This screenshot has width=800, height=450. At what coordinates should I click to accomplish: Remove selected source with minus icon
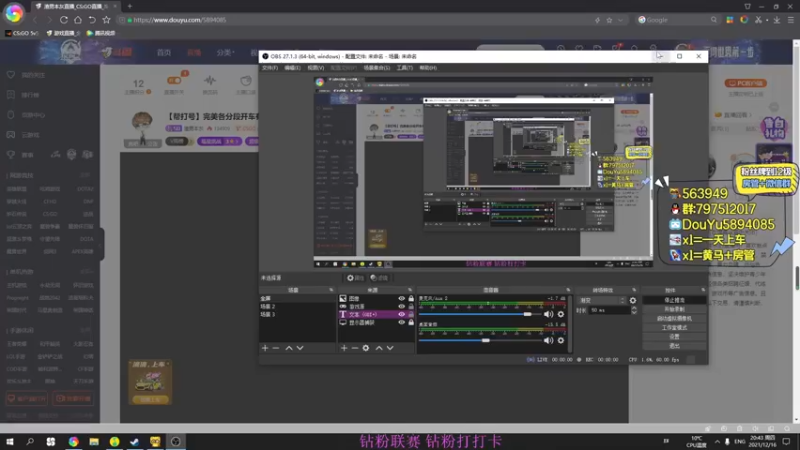[355, 348]
